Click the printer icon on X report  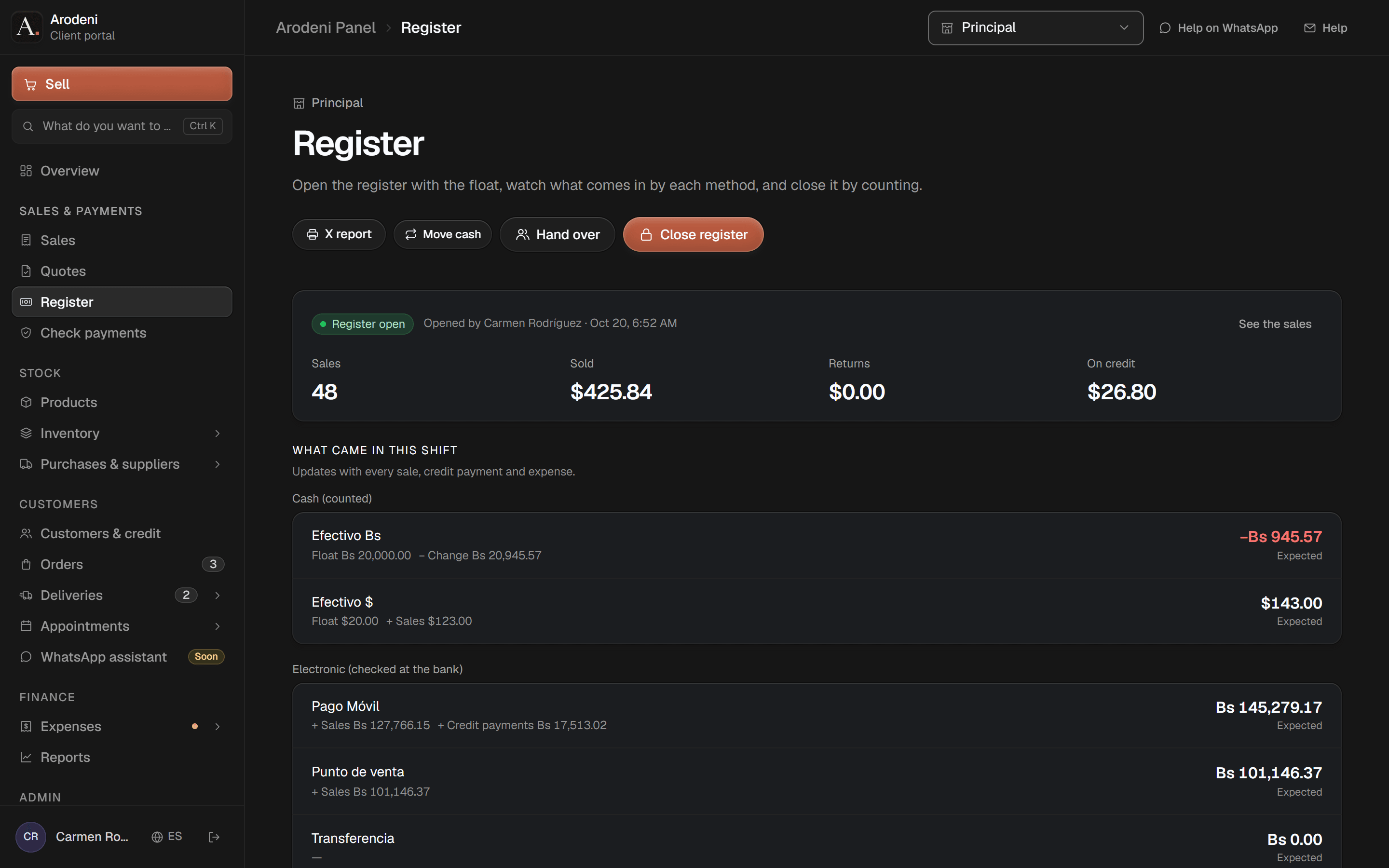pos(312,234)
